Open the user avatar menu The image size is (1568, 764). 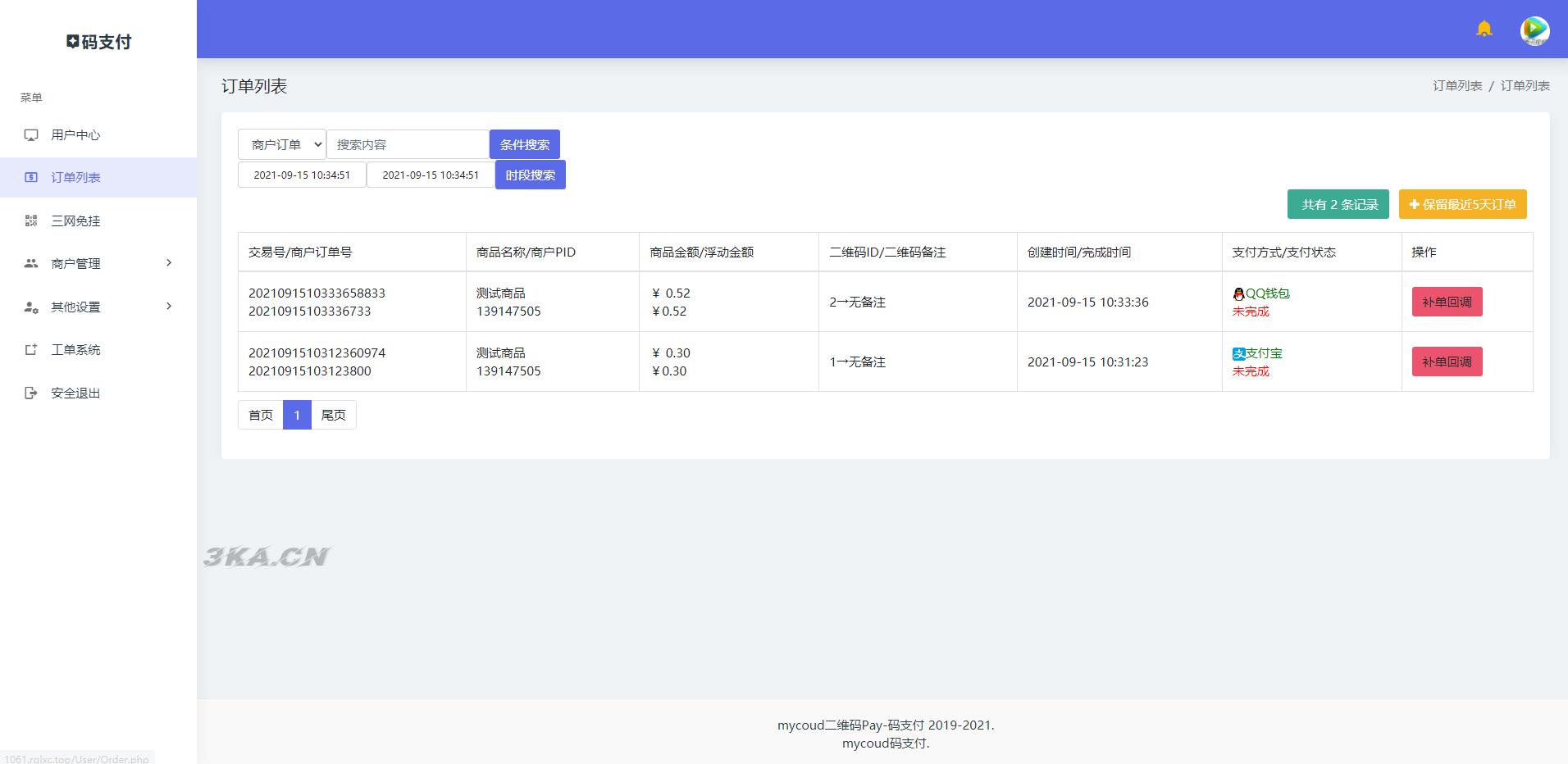[x=1534, y=30]
